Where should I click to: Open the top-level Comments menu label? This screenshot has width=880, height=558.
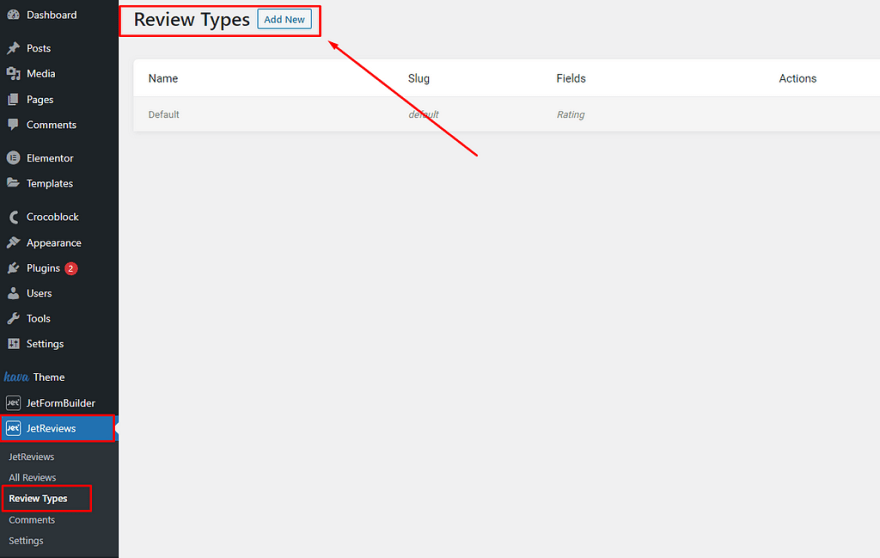pos(52,125)
